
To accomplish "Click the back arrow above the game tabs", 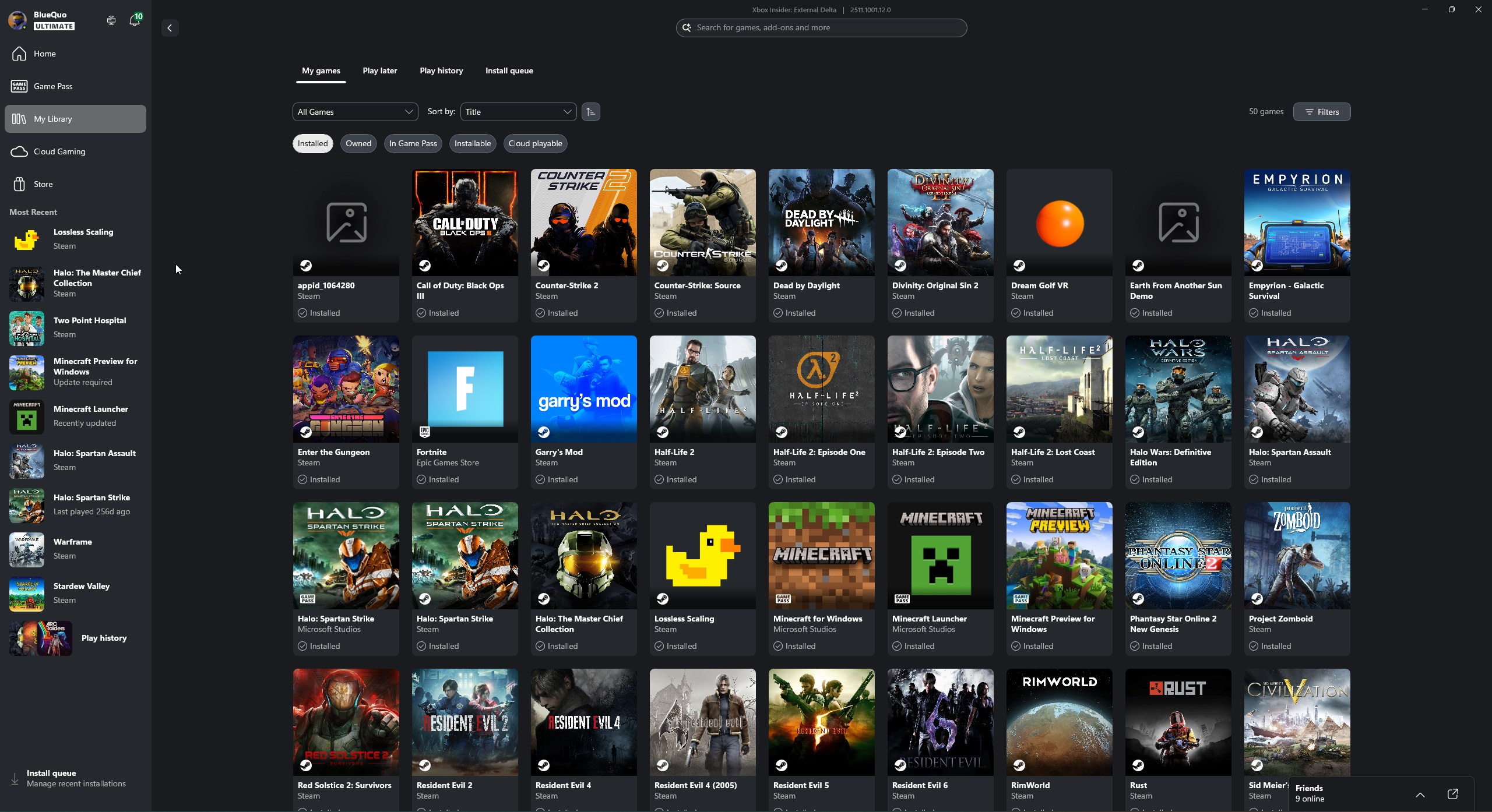I will 169,27.
